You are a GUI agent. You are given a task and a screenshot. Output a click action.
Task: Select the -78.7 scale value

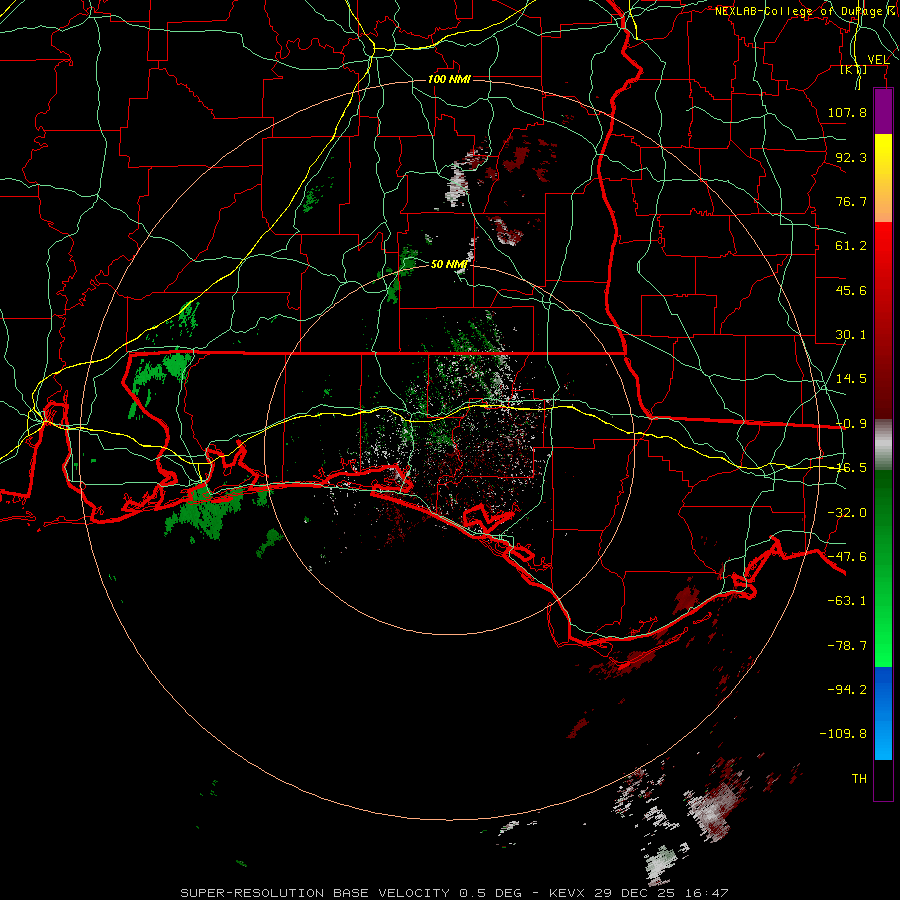coord(847,646)
